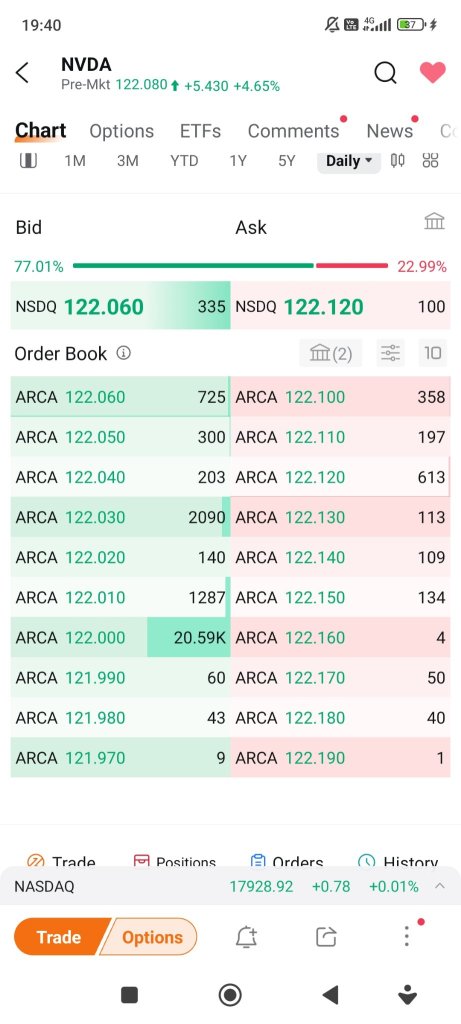Open the order book filter sliders icon

(x=390, y=353)
